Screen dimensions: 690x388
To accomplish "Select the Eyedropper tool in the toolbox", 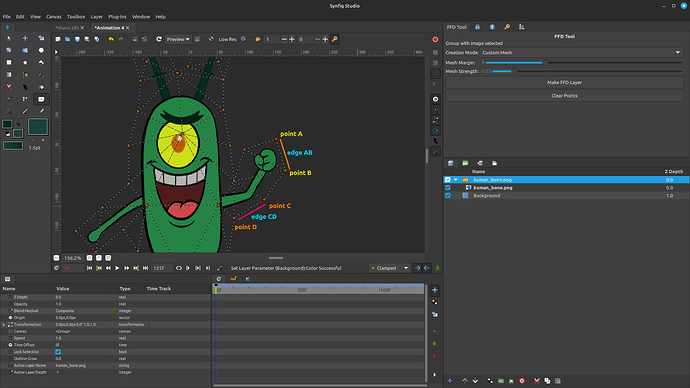I will click(8, 99).
